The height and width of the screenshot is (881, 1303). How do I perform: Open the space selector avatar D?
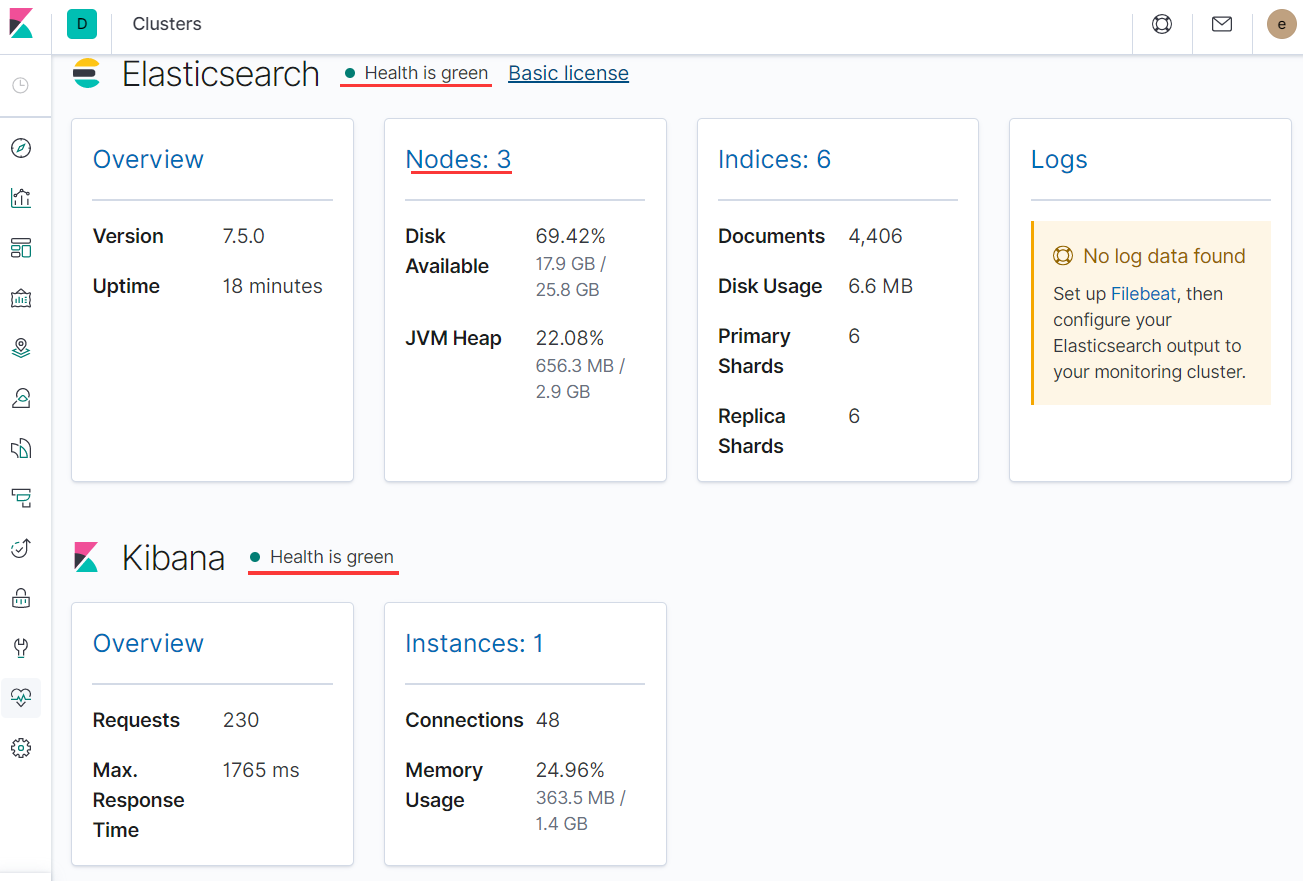(82, 24)
